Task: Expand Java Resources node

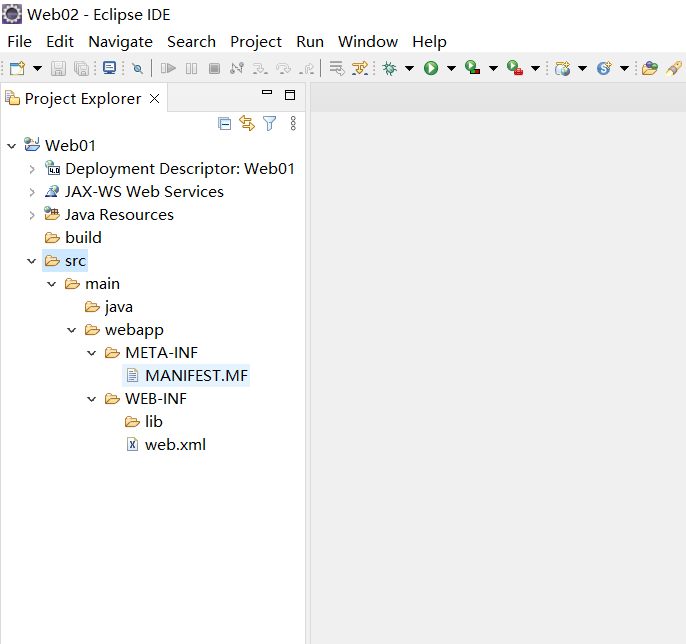Action: (32, 215)
